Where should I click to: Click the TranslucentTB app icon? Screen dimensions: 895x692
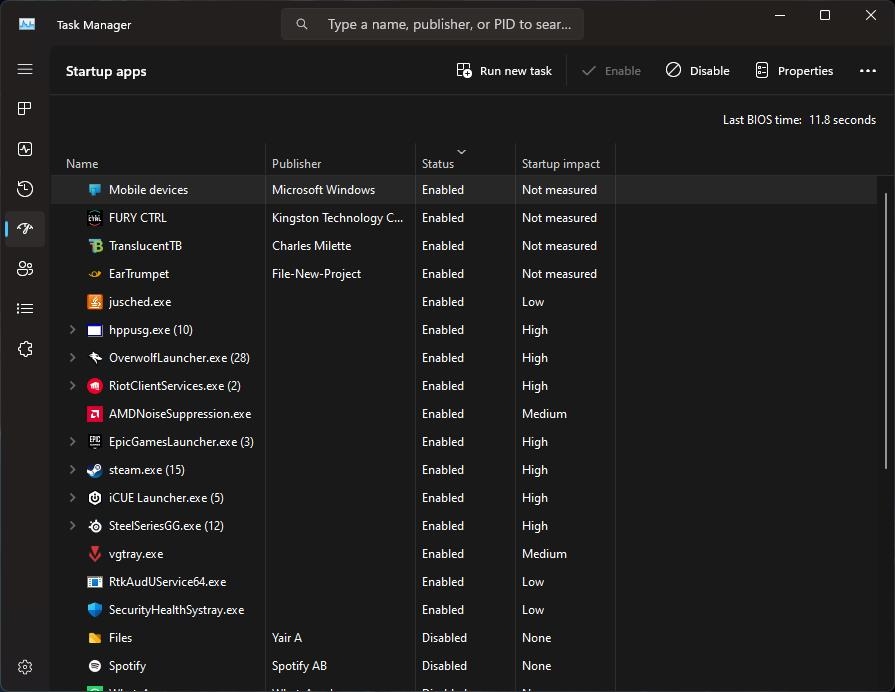pyautogui.click(x=95, y=246)
